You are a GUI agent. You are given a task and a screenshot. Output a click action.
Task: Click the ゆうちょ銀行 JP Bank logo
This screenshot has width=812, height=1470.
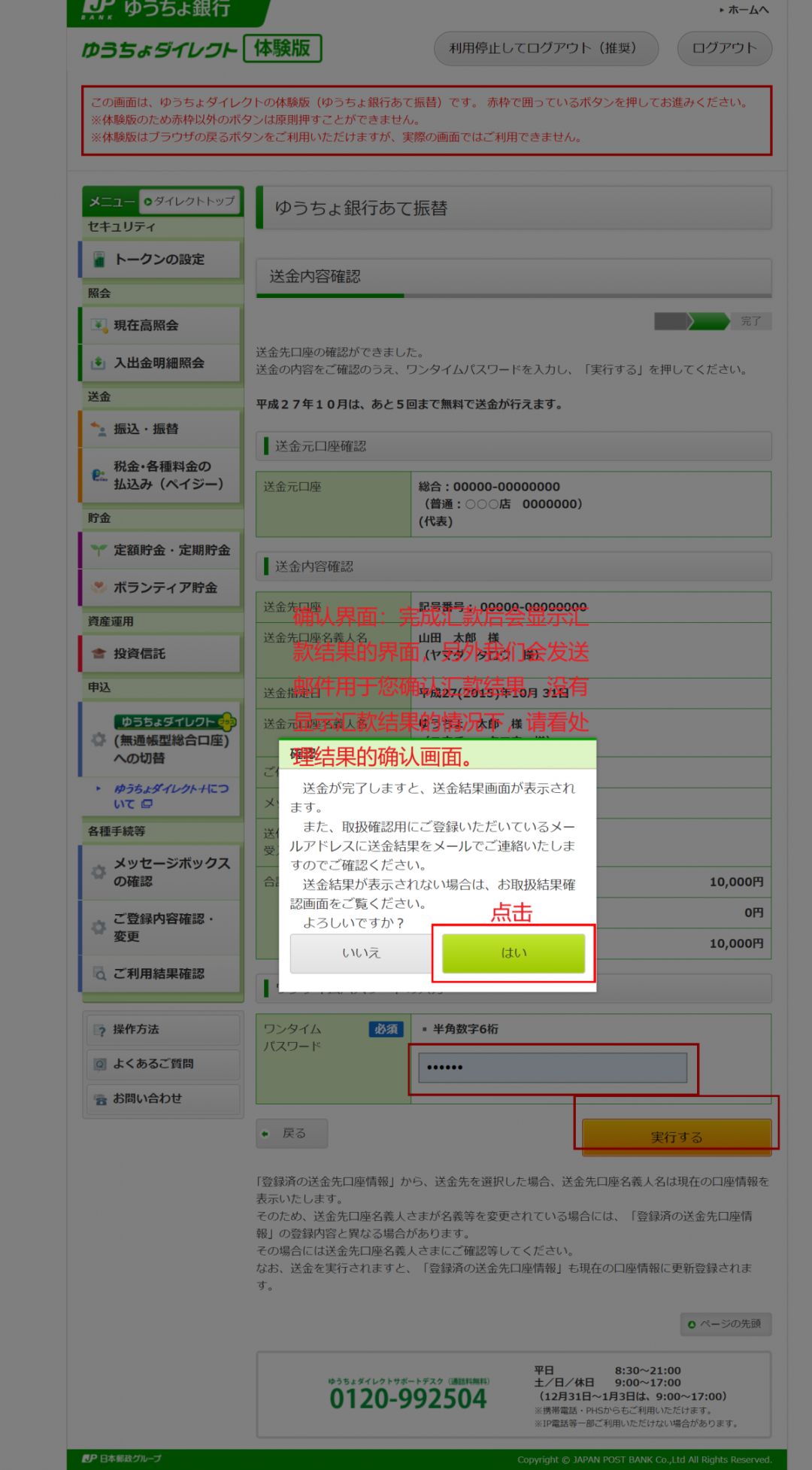[156, 10]
